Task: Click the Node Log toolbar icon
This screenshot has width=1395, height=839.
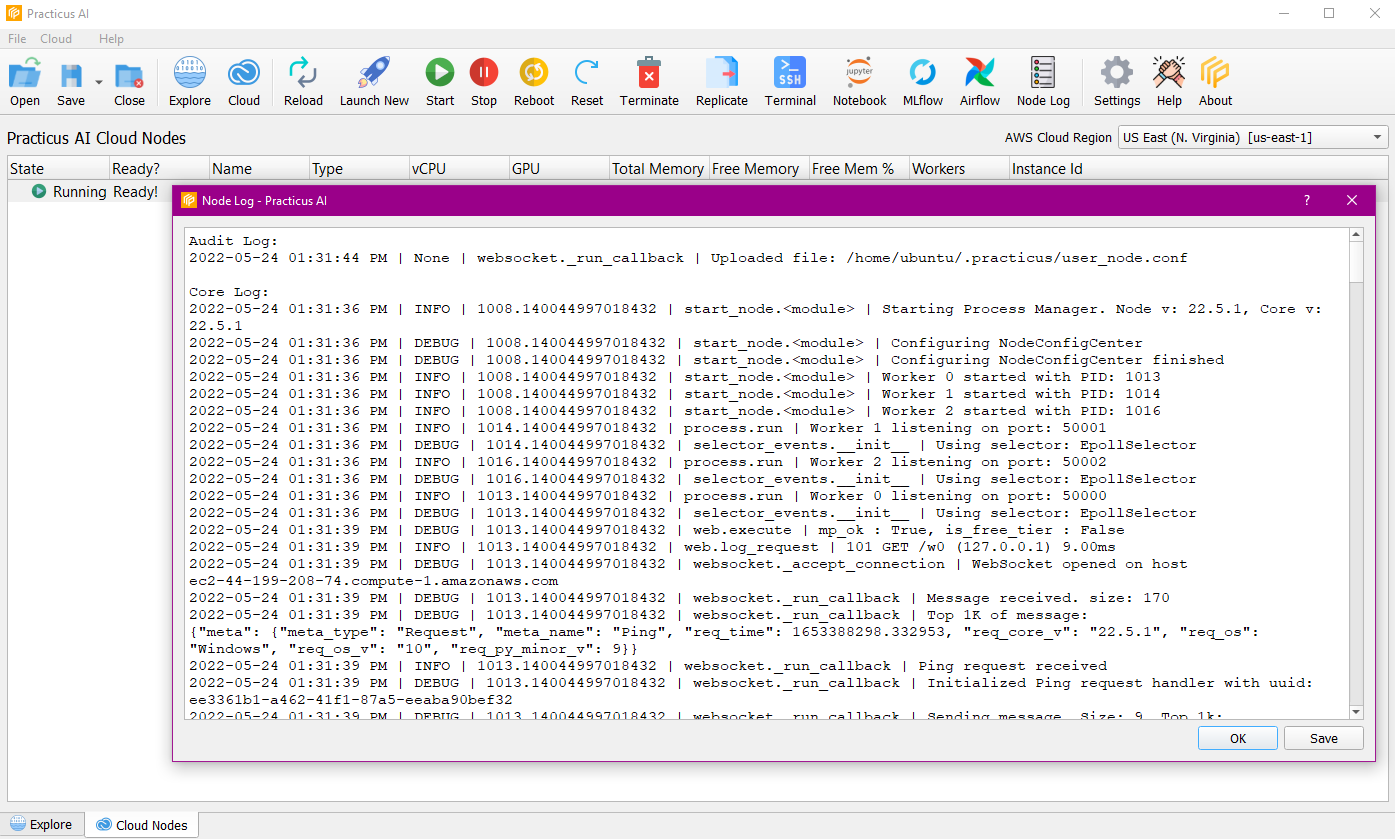Action: (1043, 81)
